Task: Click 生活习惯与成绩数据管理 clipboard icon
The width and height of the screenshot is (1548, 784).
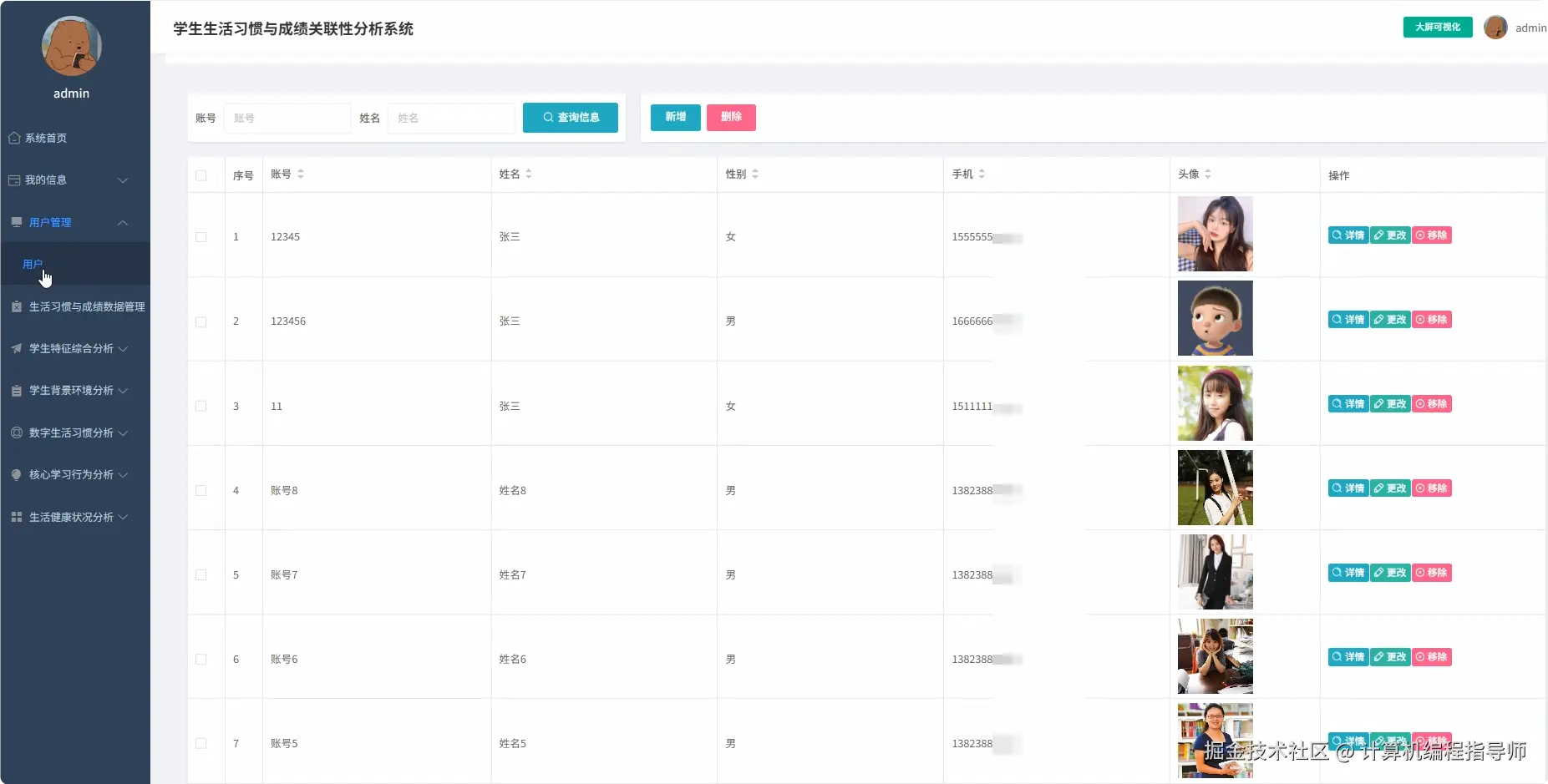Action: click(x=17, y=306)
